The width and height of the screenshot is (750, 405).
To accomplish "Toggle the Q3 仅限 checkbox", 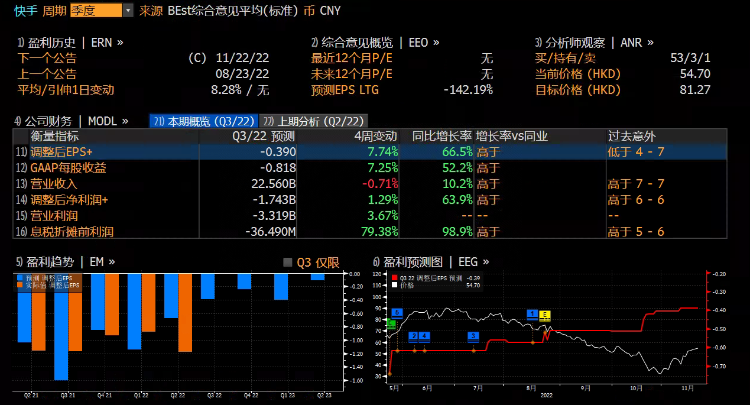I will coord(287,262).
